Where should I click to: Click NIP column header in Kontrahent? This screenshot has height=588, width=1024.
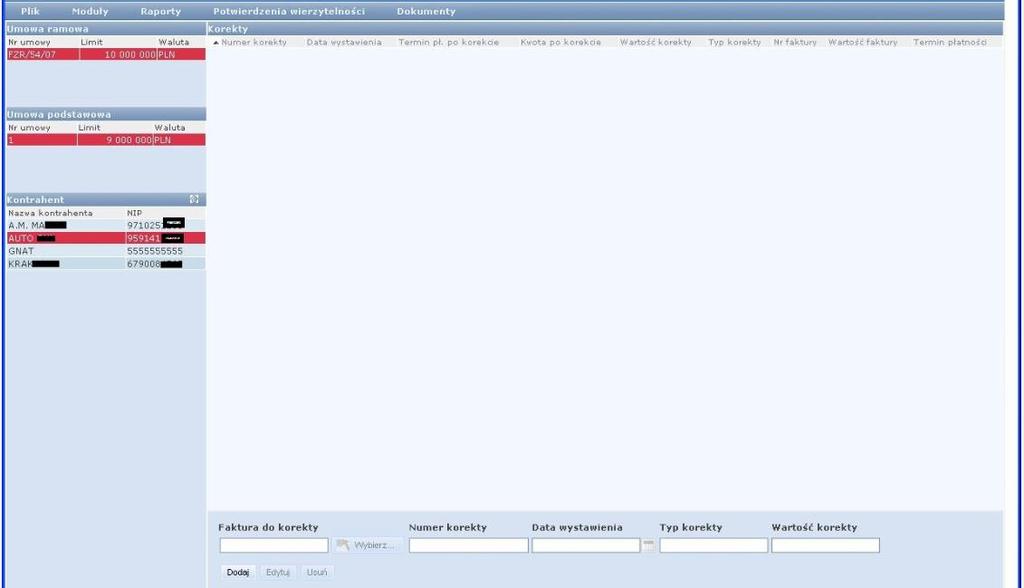(x=135, y=213)
